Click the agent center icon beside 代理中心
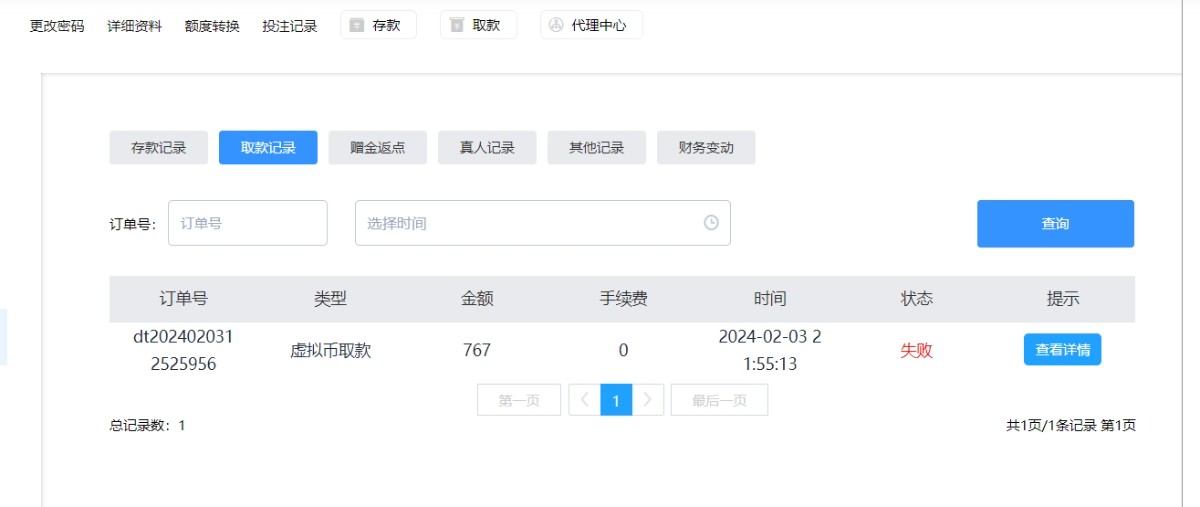 557,25
